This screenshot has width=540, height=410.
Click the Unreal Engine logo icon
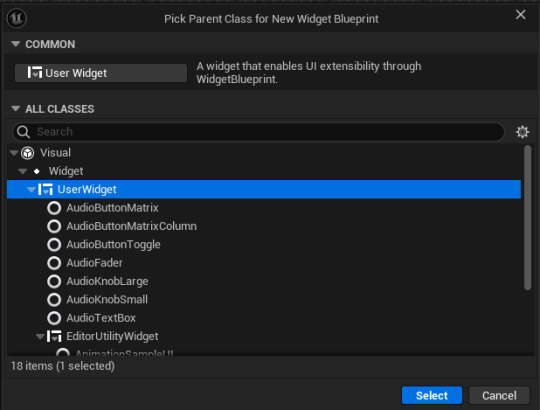[17, 18]
